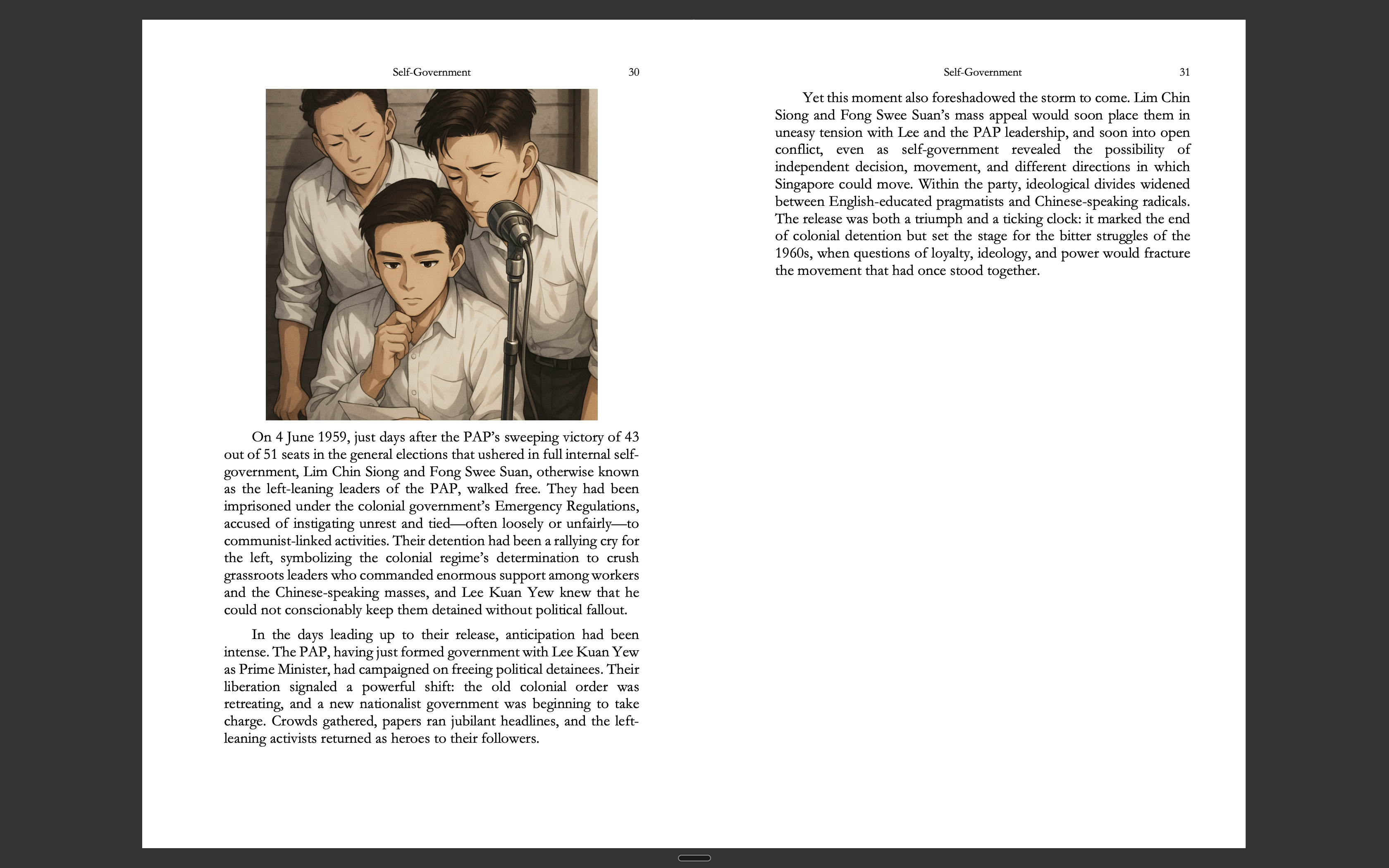Click the illustration of three men
1389x868 pixels.
point(431,254)
